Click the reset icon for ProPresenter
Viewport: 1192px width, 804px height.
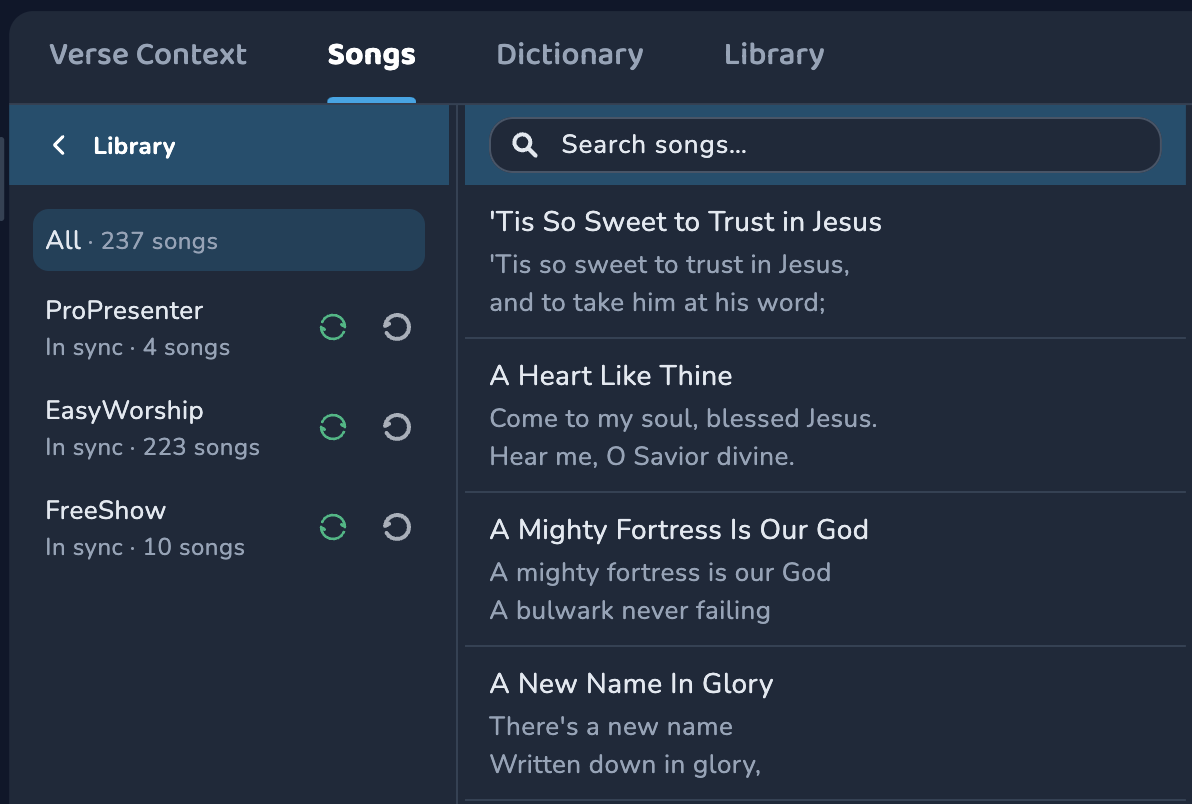point(397,328)
